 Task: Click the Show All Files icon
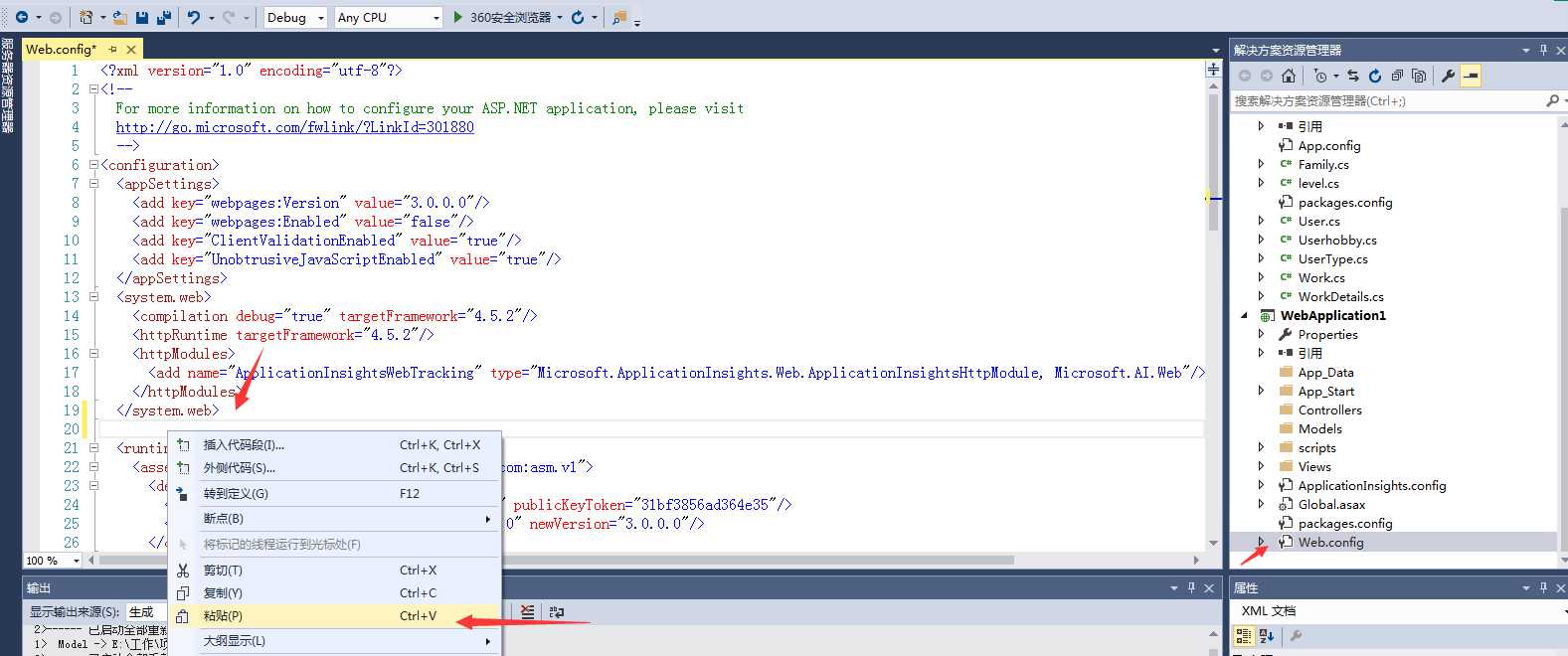coord(1419,76)
